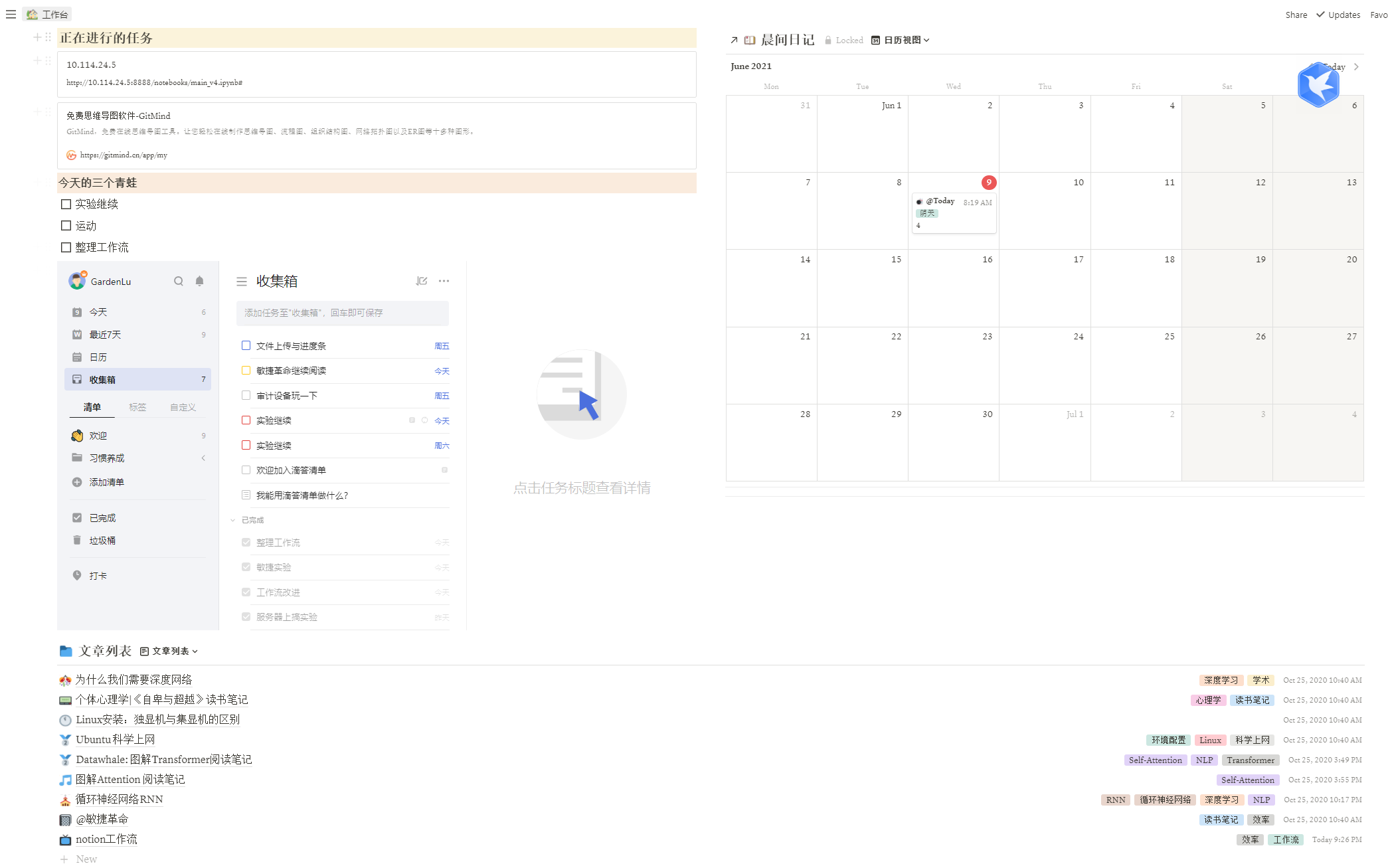Click the sort/edit icon above the 收集箱 list

(422, 281)
